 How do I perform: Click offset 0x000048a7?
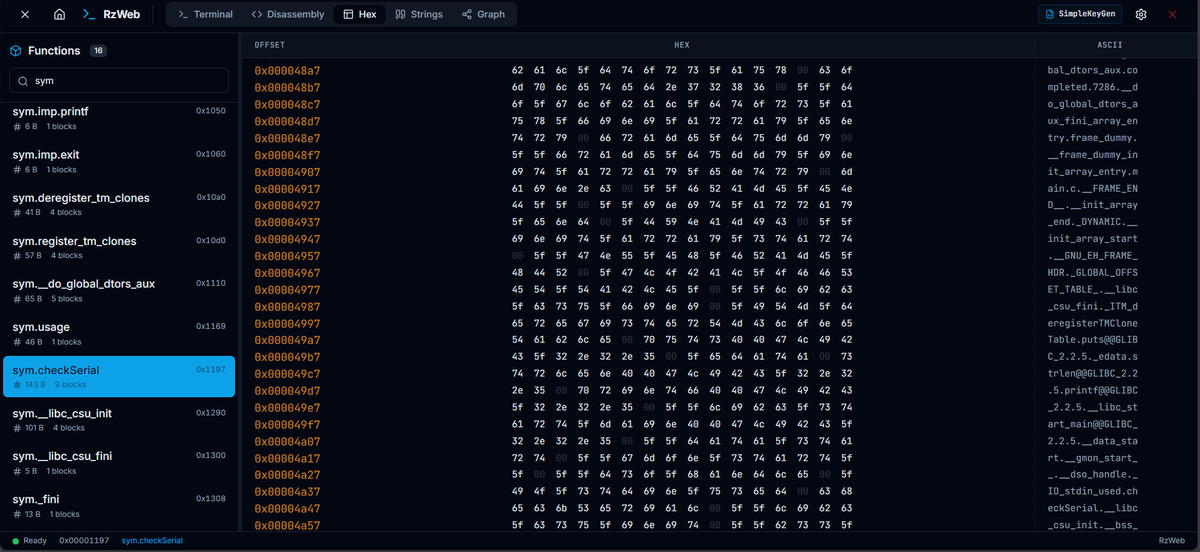click(287, 71)
